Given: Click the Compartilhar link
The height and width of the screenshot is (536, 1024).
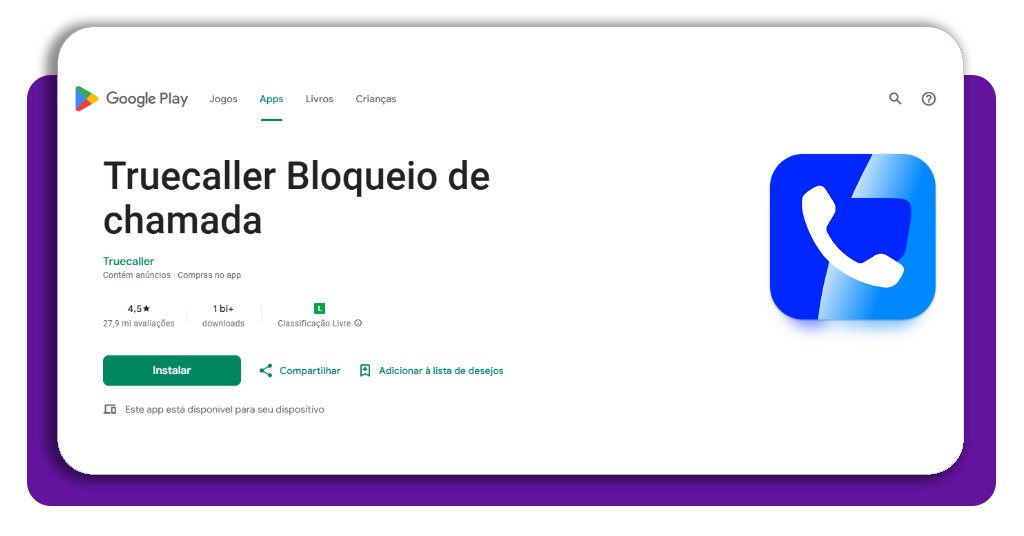Looking at the screenshot, I should 310,371.
